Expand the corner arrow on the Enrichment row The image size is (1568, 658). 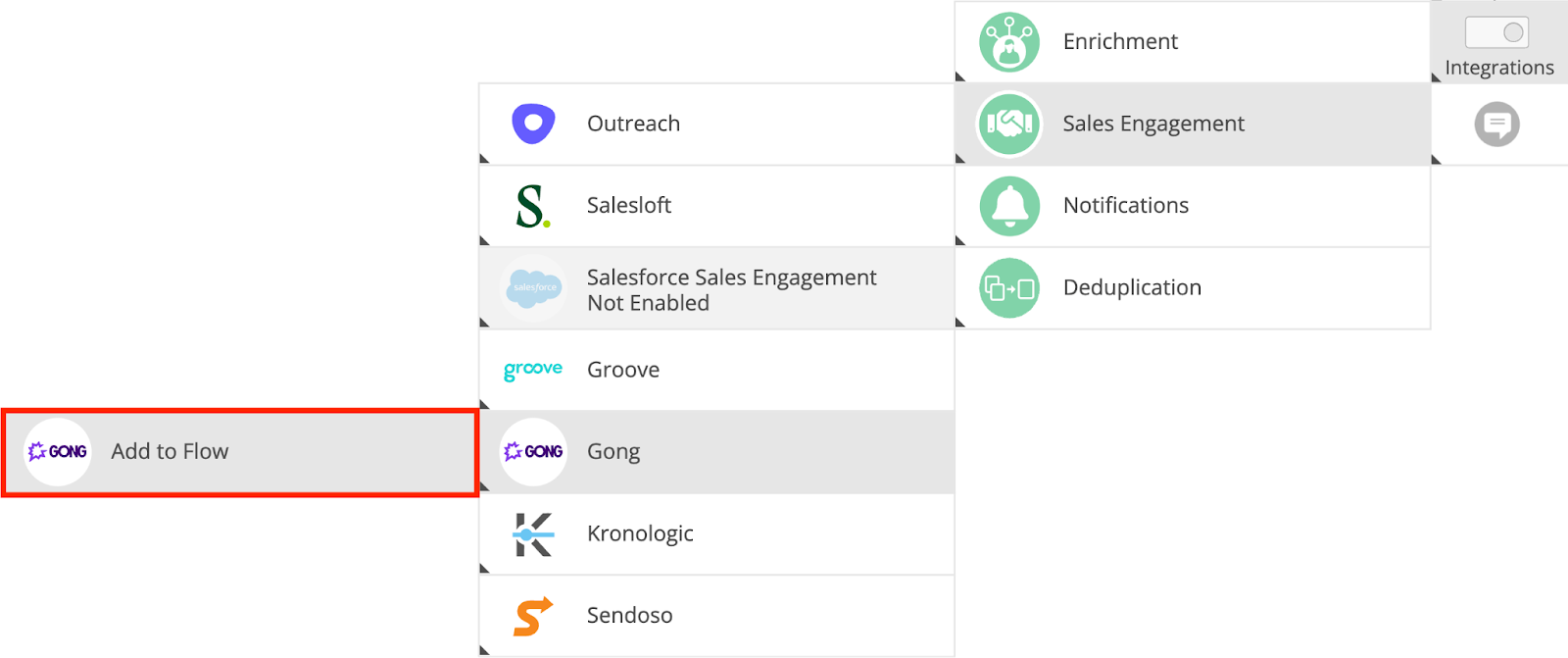[x=959, y=77]
